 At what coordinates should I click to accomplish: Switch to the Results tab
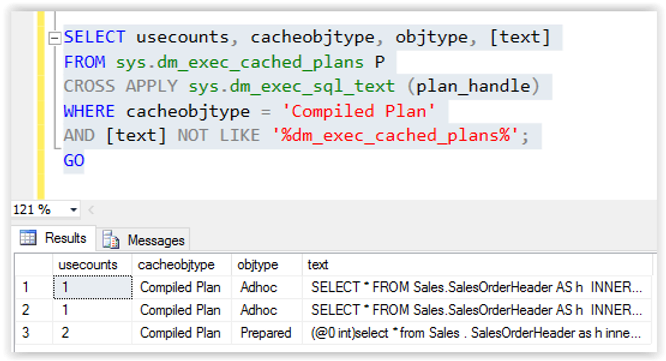tap(54, 238)
